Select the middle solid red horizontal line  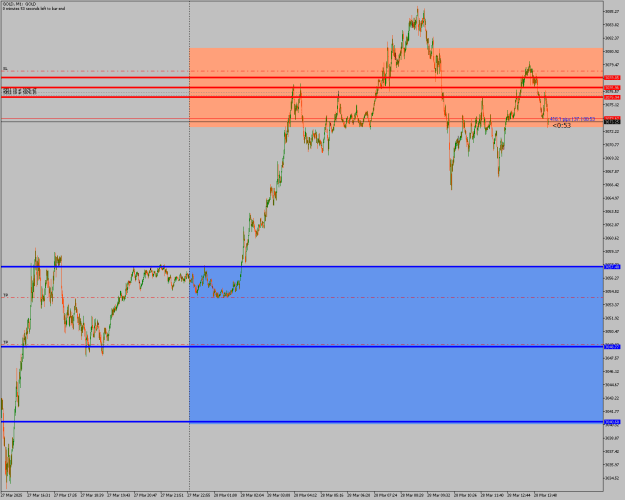(x=302, y=87)
